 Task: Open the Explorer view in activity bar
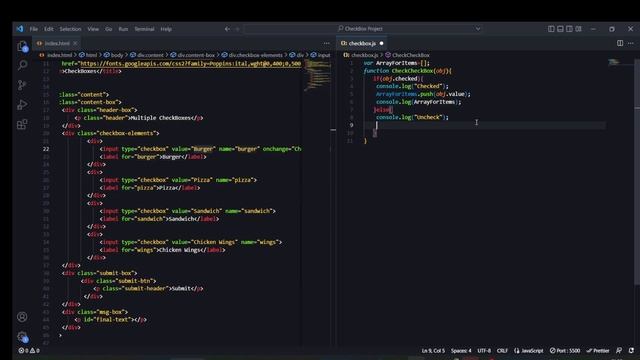click(22, 46)
